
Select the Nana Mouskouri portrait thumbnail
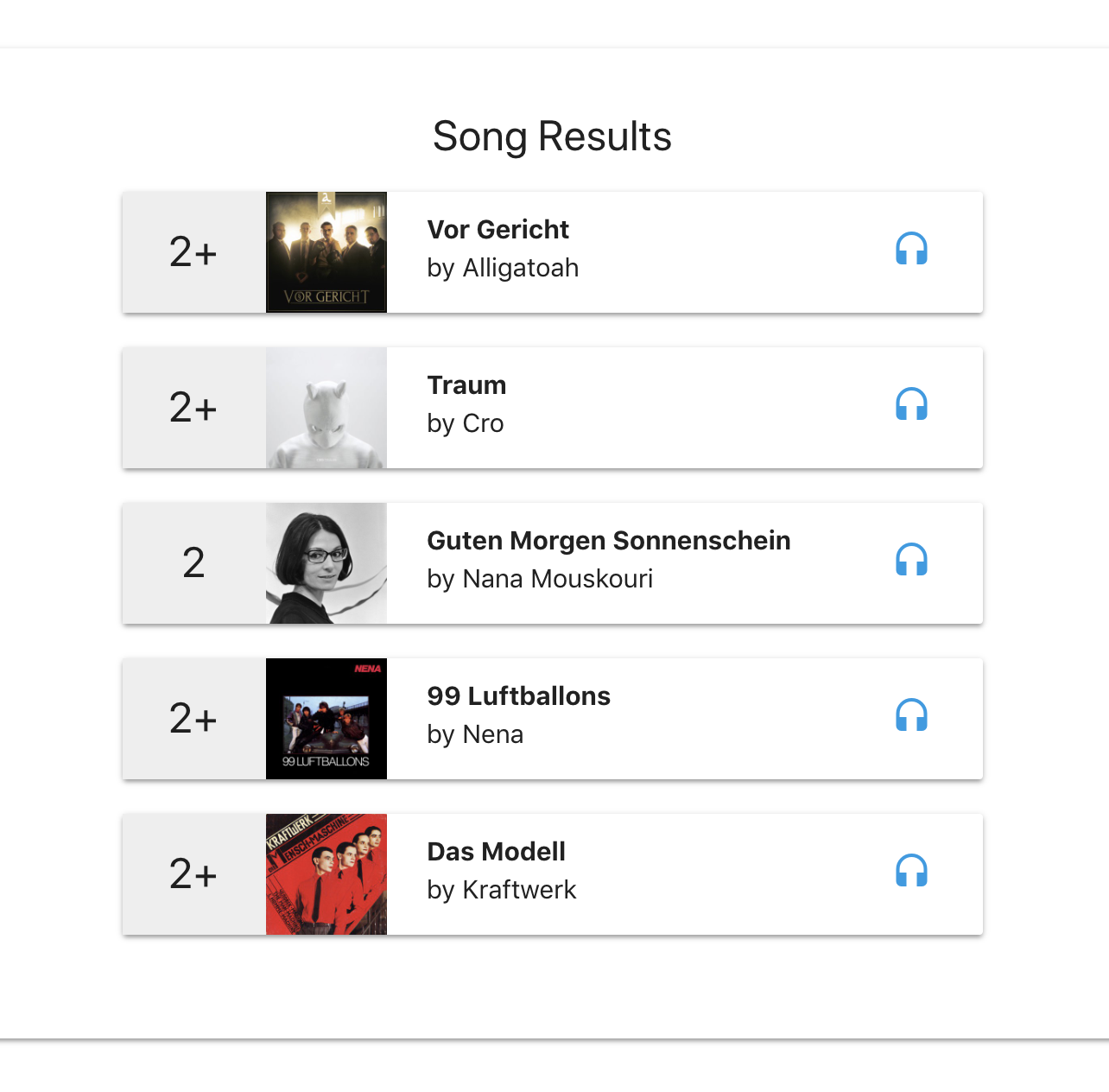click(326, 563)
